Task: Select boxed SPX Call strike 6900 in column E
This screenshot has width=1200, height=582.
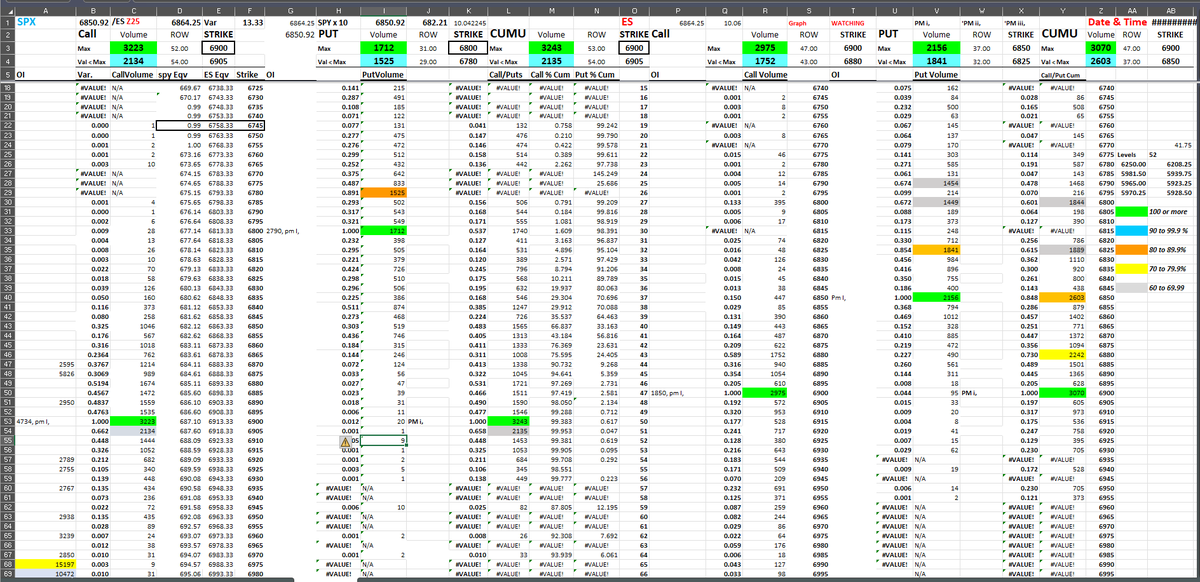Action: pos(218,47)
